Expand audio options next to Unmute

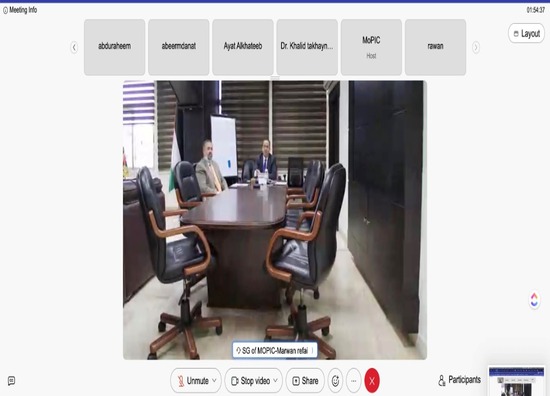[x=215, y=381]
